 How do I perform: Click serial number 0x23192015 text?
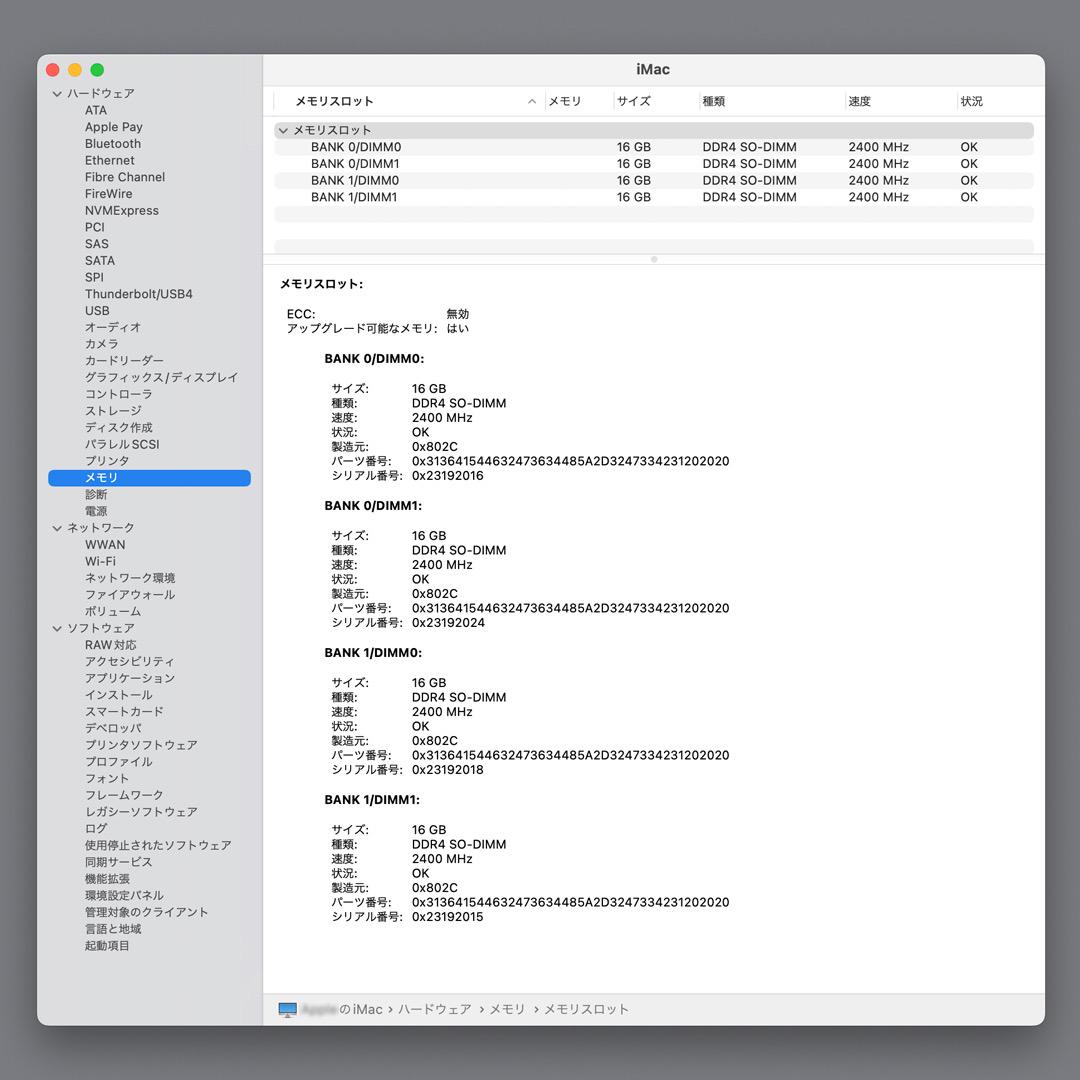click(448, 917)
